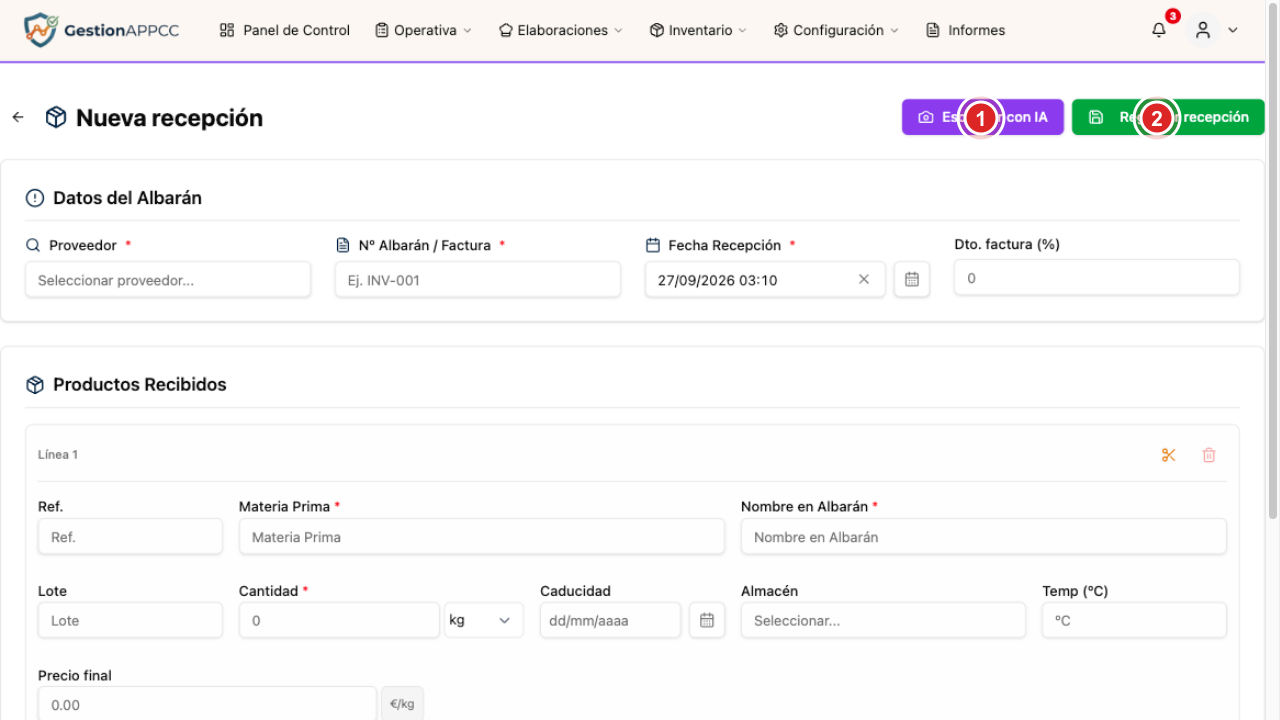Open the kg unit dropdown
Viewport: 1280px width, 720px height.
(484, 620)
